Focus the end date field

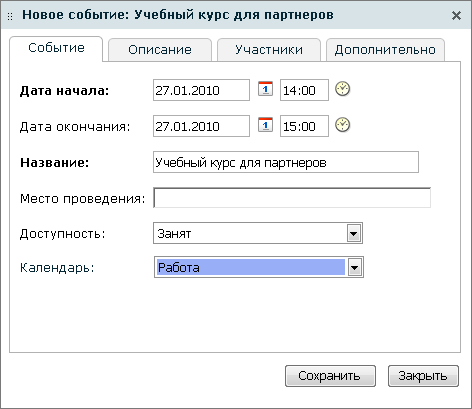pyautogui.click(x=201, y=126)
